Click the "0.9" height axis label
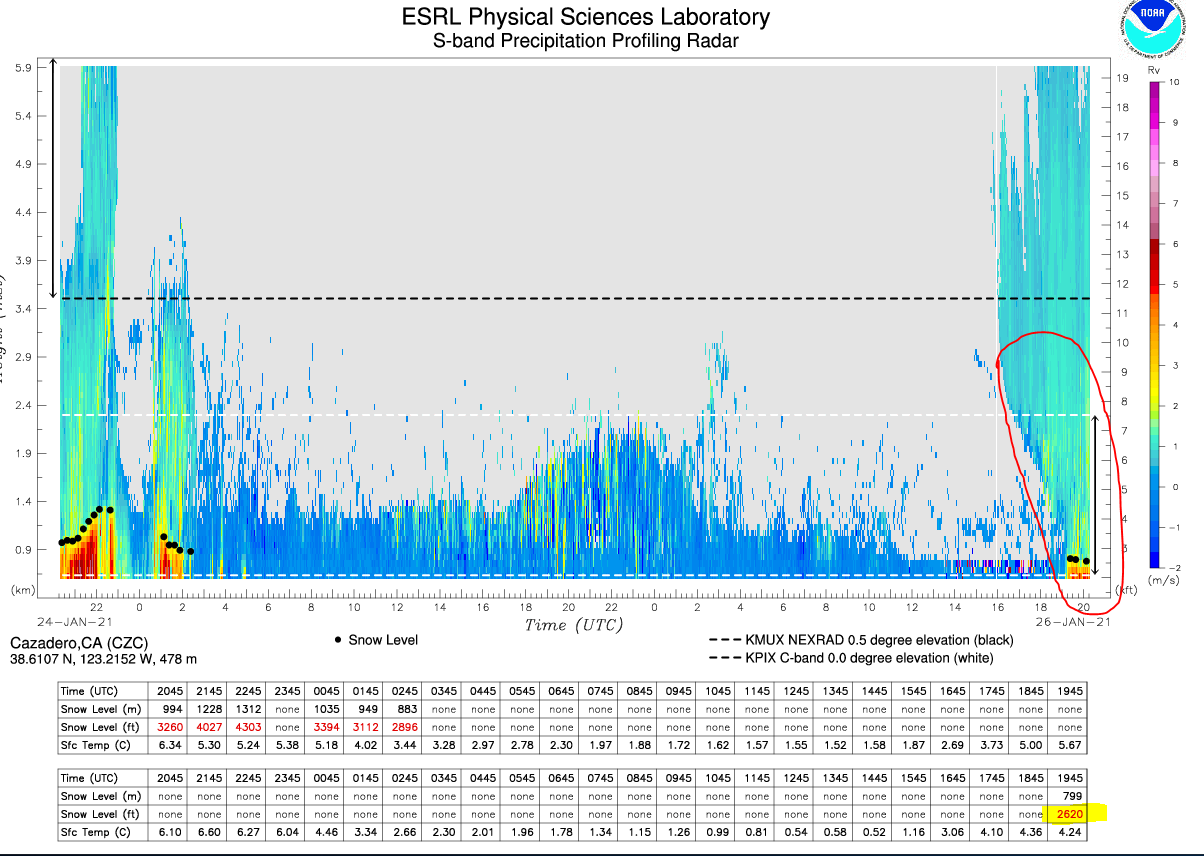Viewport: 1204px width, 856px height. pyautogui.click(x=24, y=550)
